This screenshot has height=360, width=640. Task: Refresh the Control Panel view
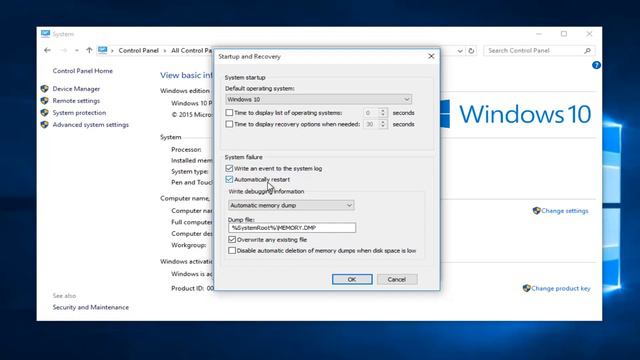(x=471, y=51)
